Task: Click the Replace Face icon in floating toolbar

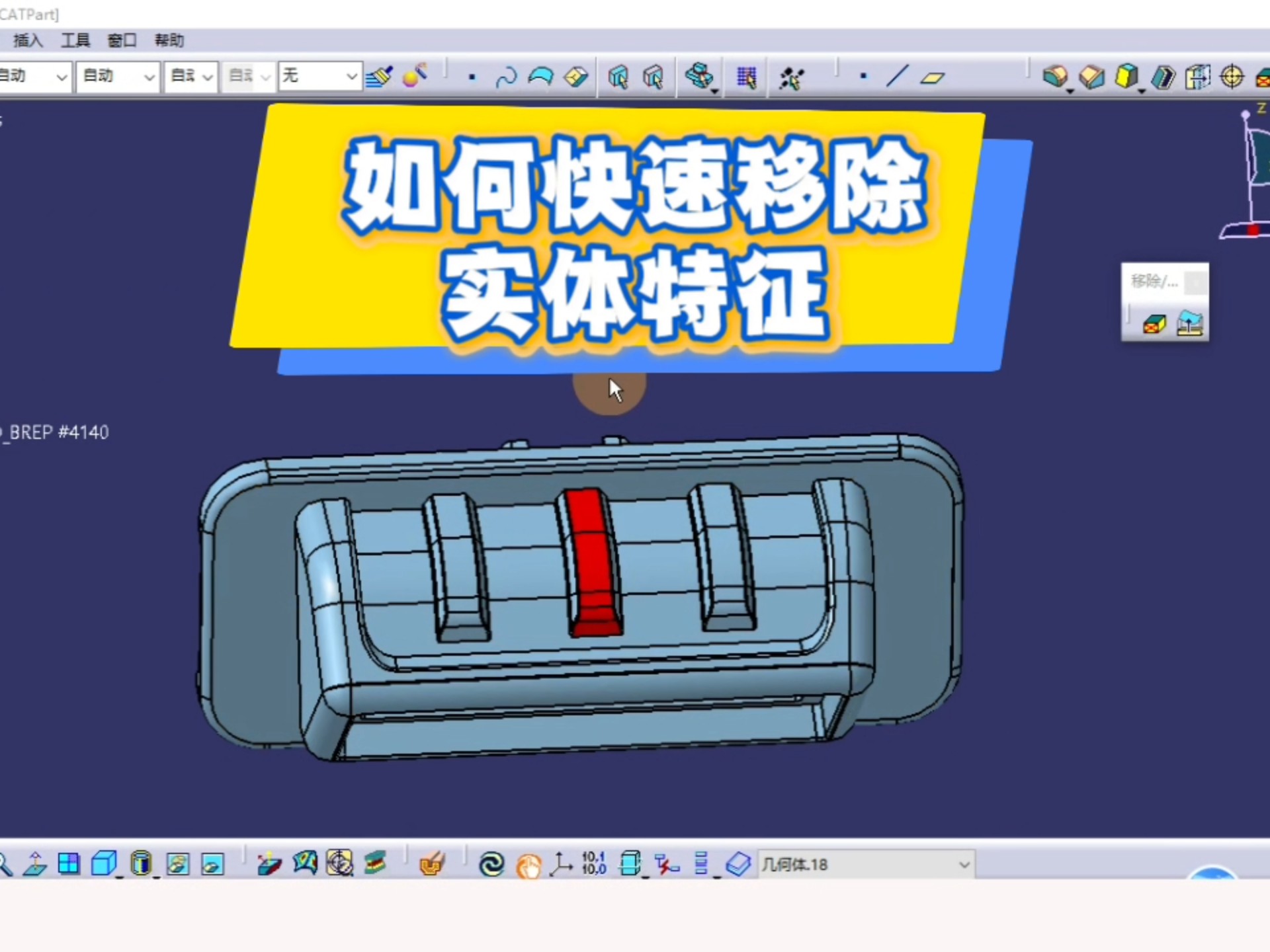Action: coord(1190,323)
